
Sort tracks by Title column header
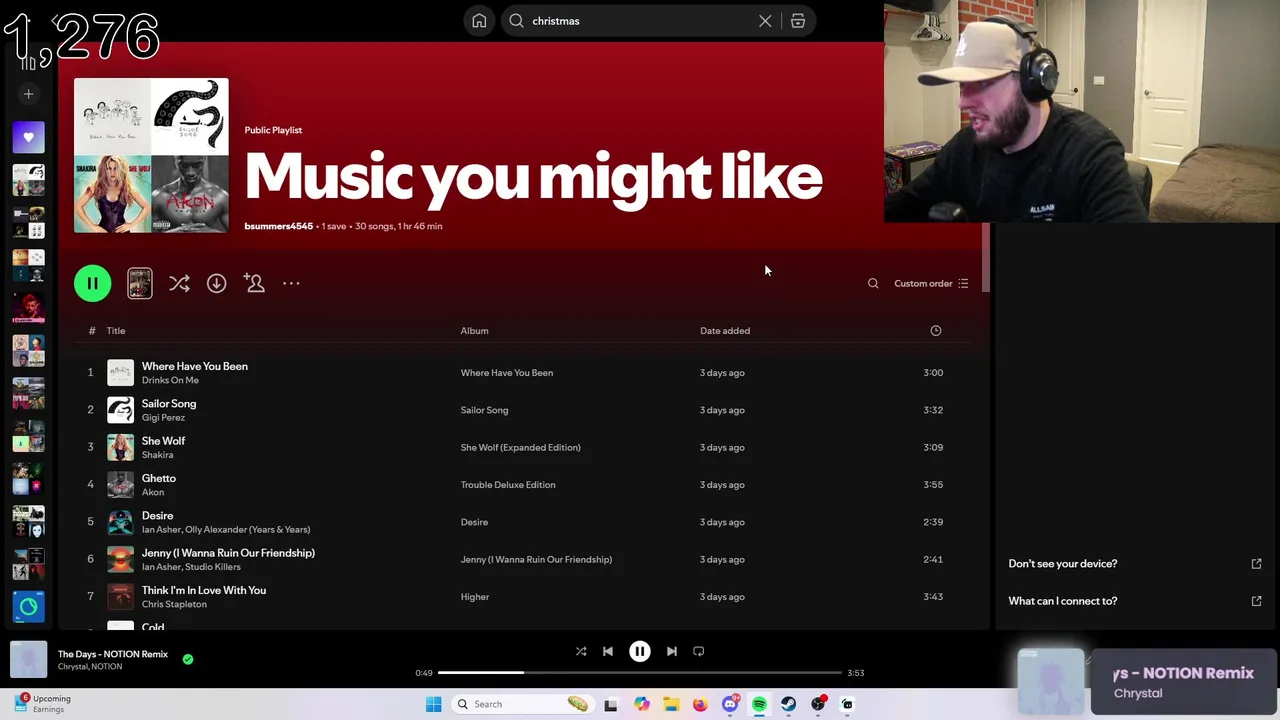coord(116,331)
